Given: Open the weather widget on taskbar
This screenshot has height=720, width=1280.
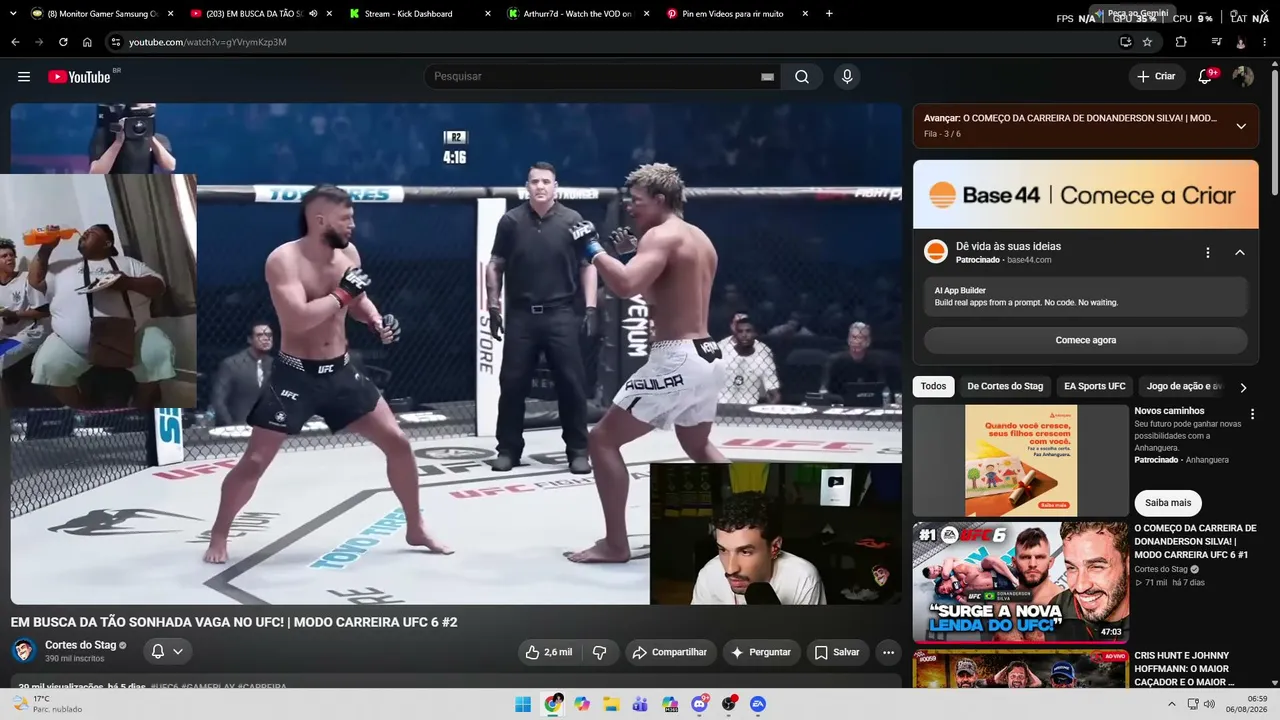Looking at the screenshot, I should click(50, 704).
